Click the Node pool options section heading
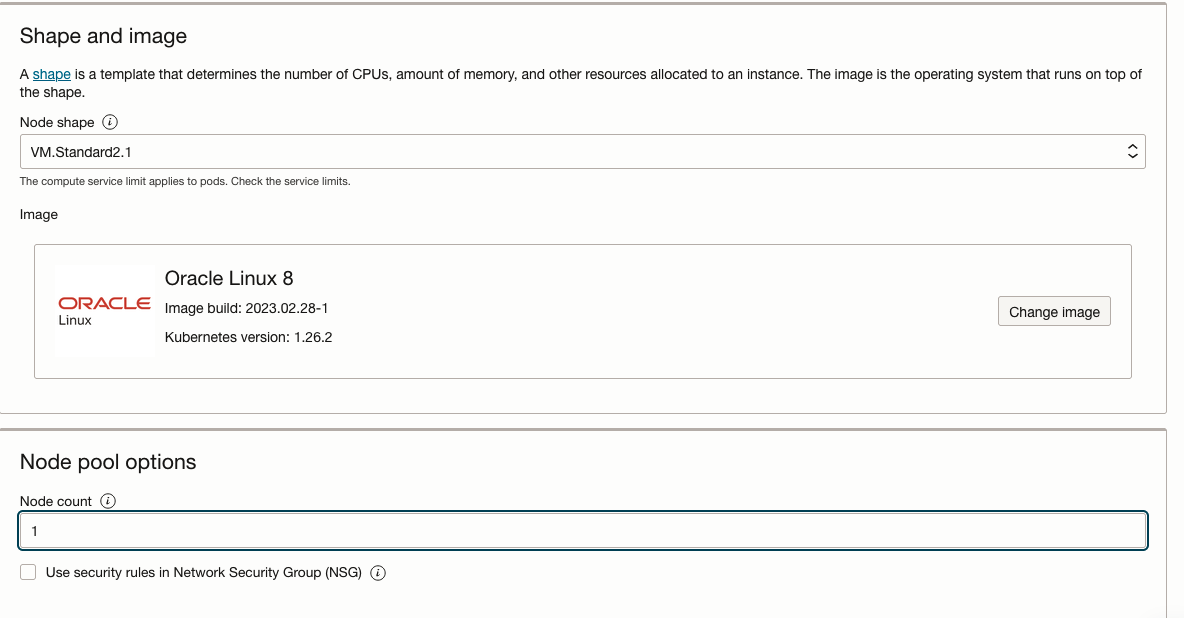 108,462
